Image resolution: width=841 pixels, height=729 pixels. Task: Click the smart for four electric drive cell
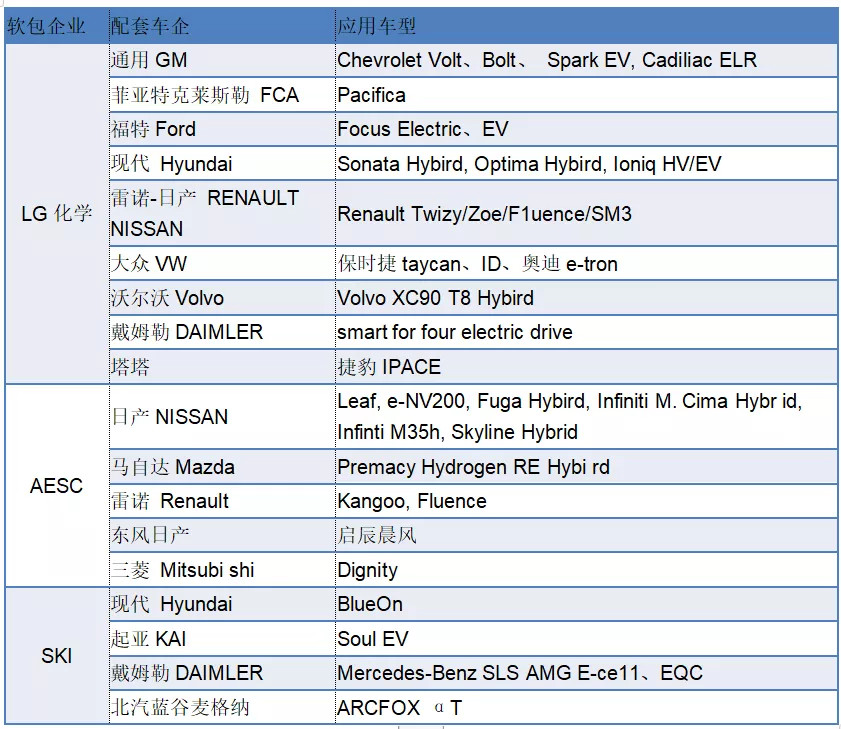coord(586,332)
